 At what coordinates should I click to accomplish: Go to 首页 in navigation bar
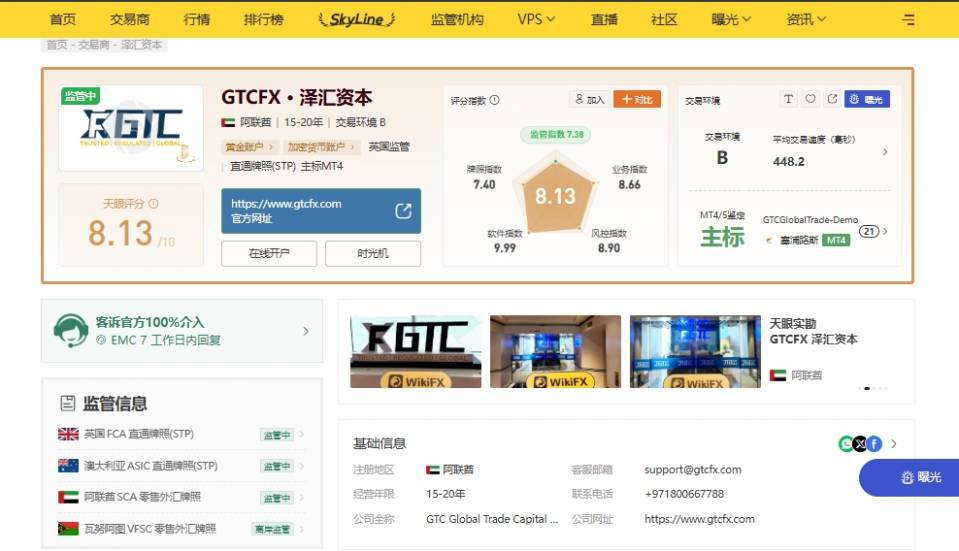click(63, 20)
